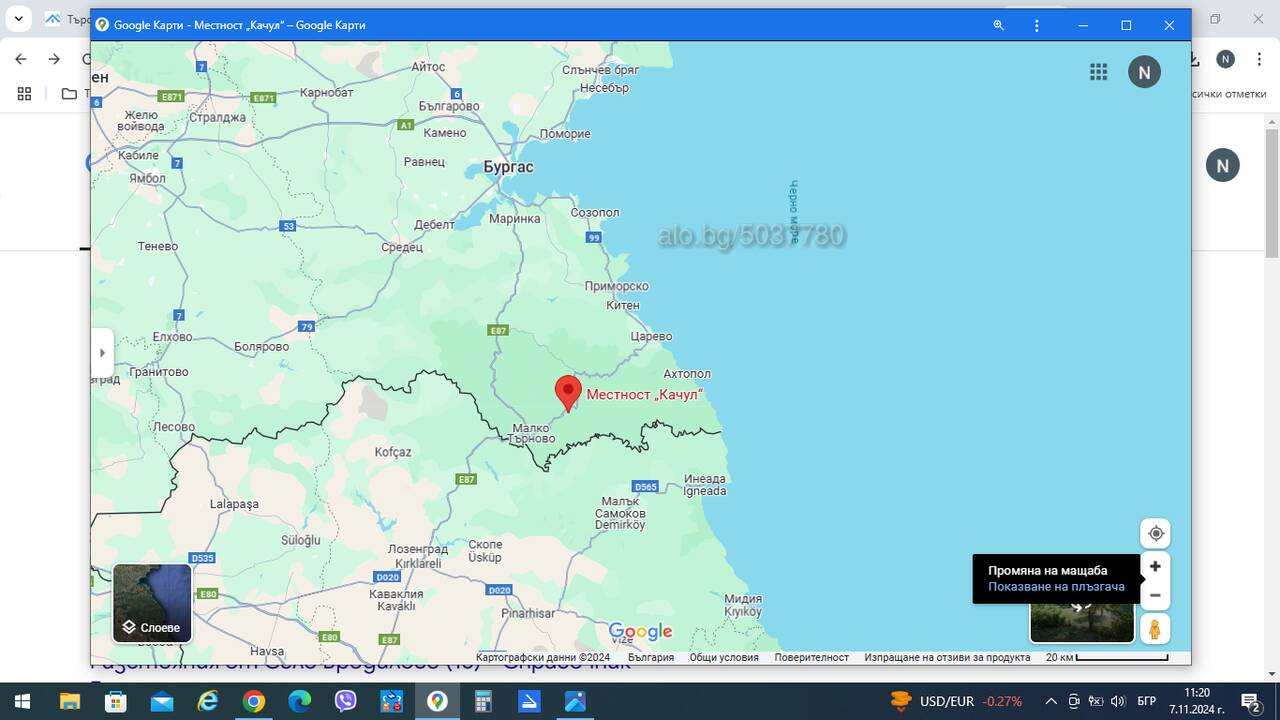Open the Photos app from the taskbar
Image resolution: width=1280 pixels, height=720 pixels.
click(x=575, y=701)
